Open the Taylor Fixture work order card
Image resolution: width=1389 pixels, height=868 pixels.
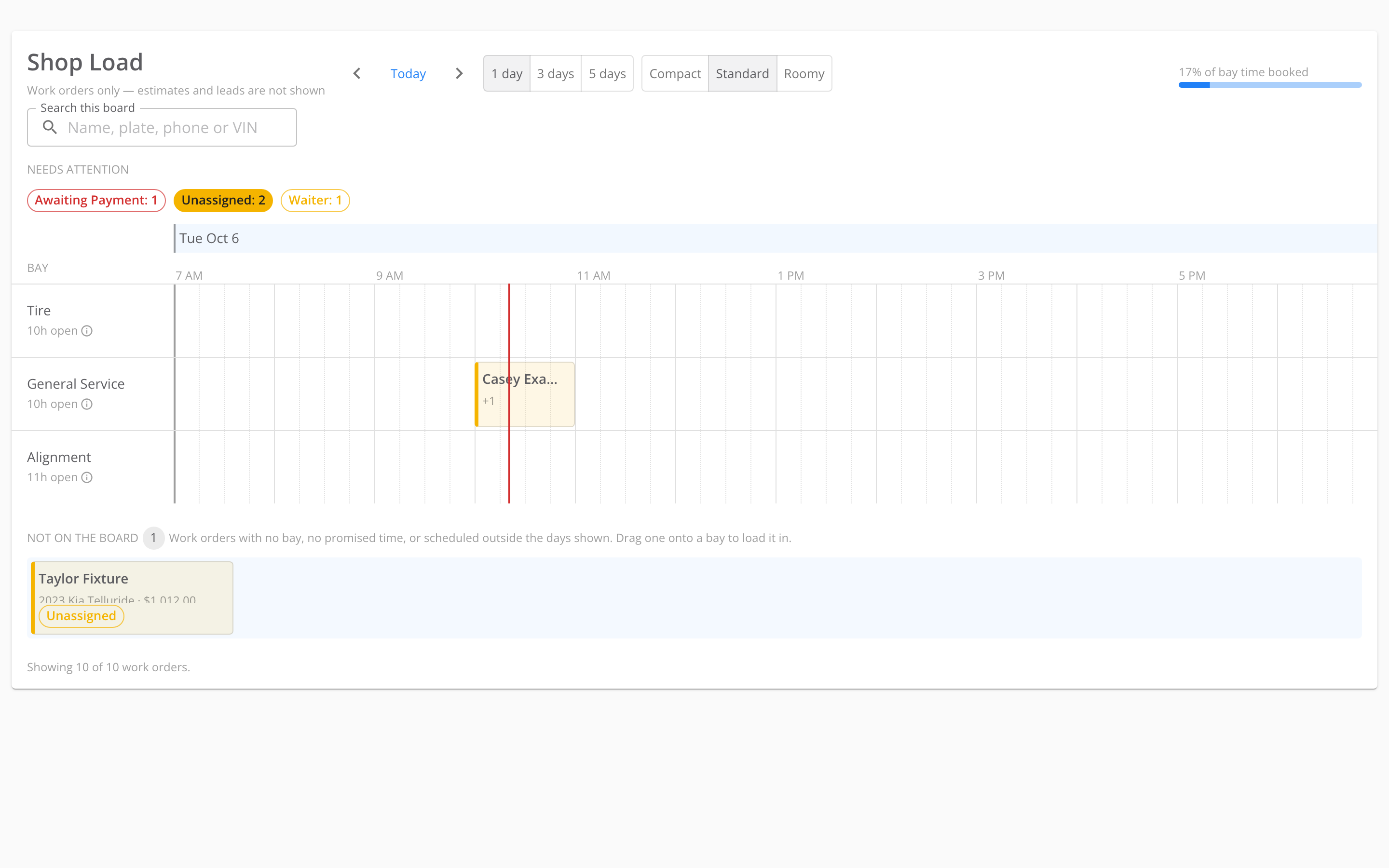pyautogui.click(x=132, y=597)
